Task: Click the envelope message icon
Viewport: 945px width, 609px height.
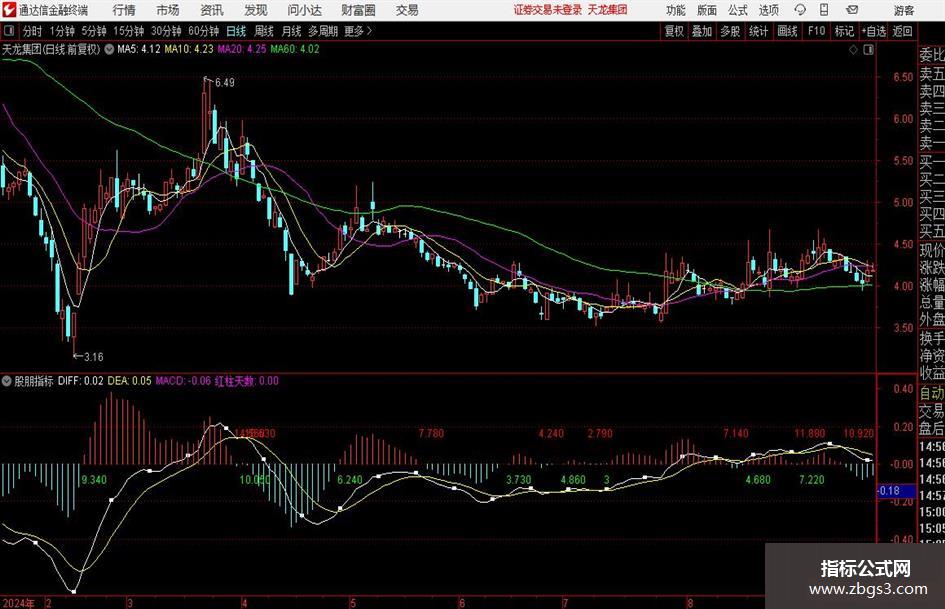Action: click(852, 10)
